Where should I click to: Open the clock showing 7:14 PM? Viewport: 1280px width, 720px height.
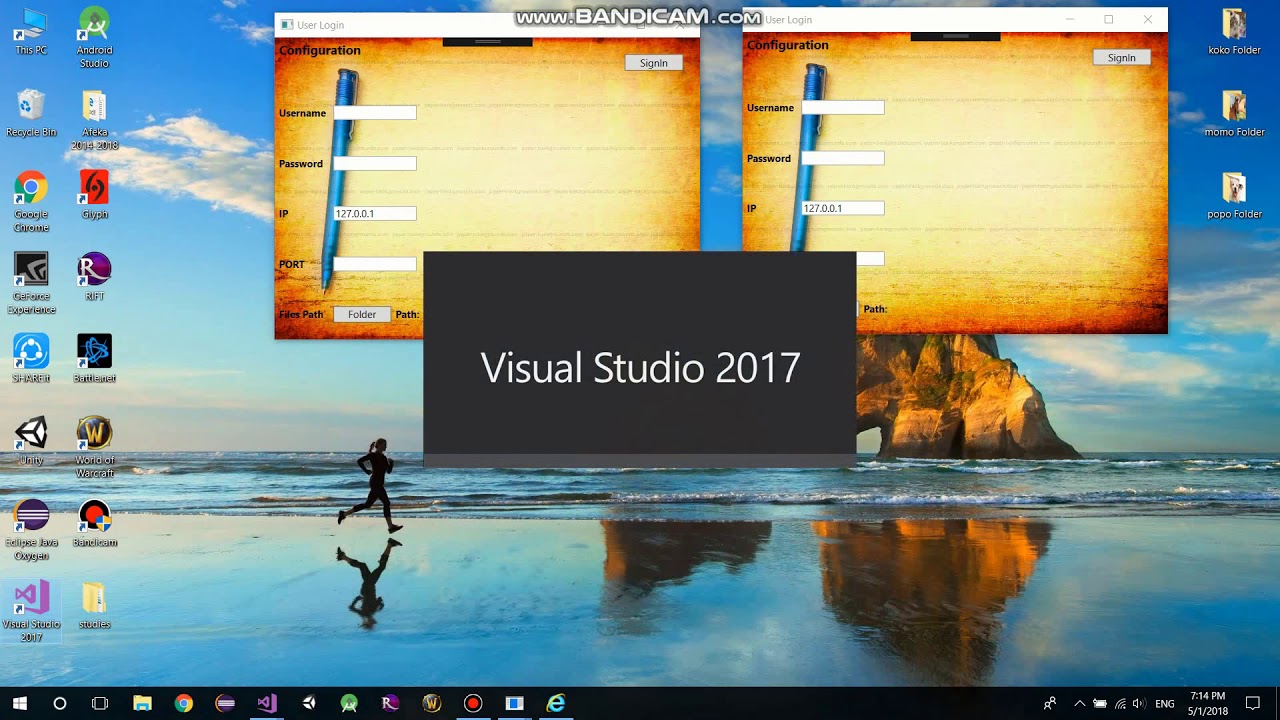(1208, 703)
